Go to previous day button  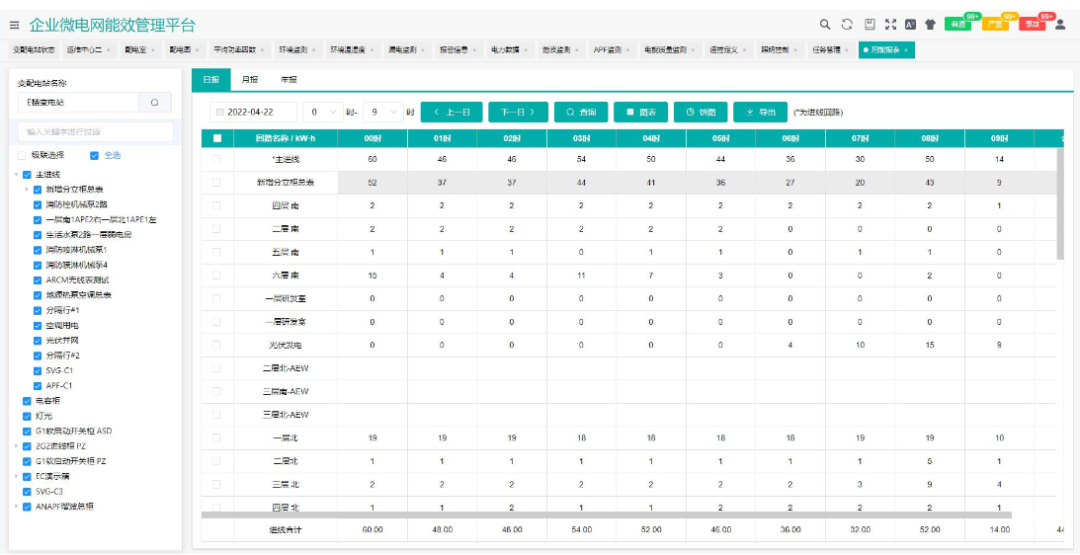(x=451, y=112)
